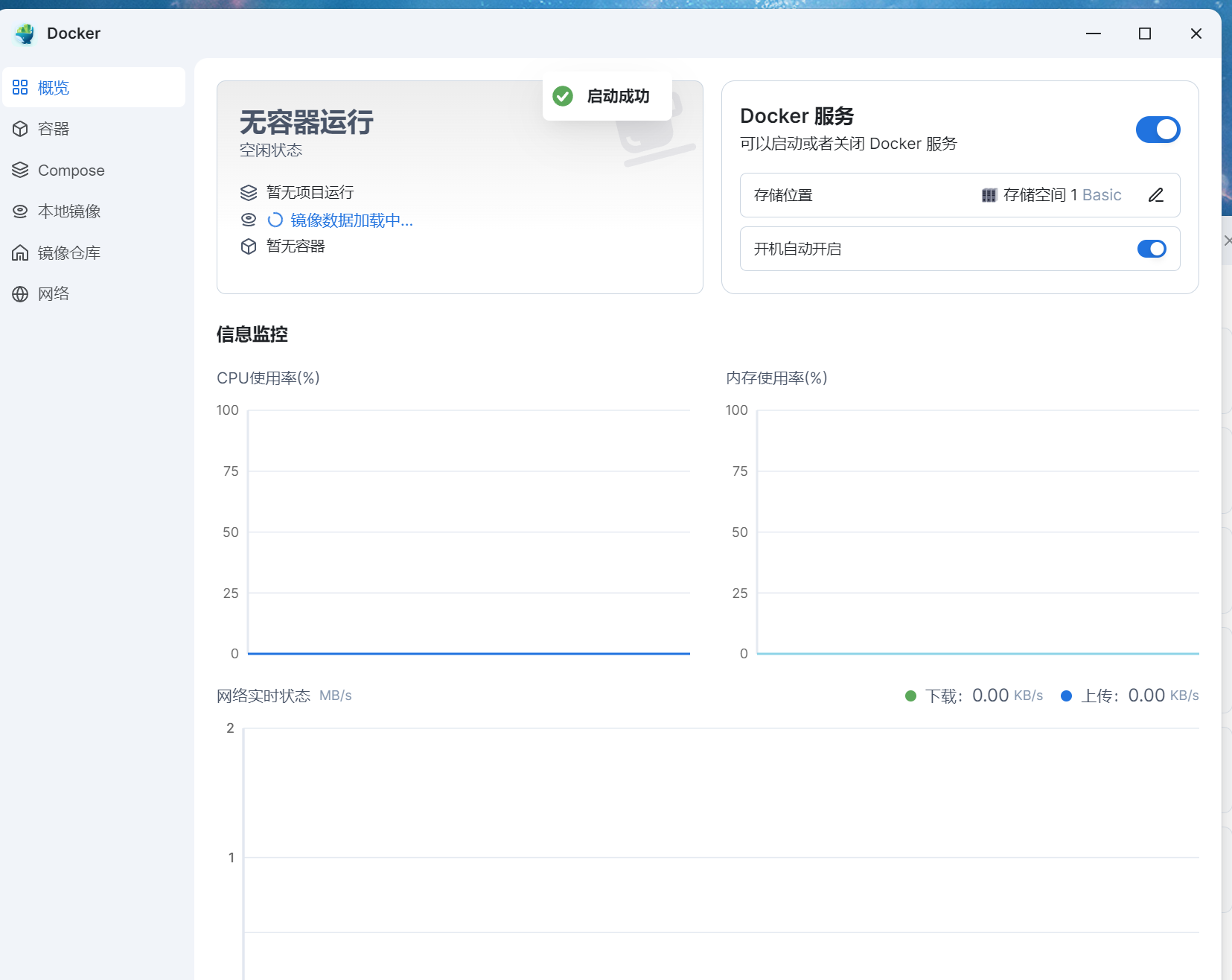Click the box icon next to 暂无容器
Screen dimensions: 1232x980
pos(249,246)
